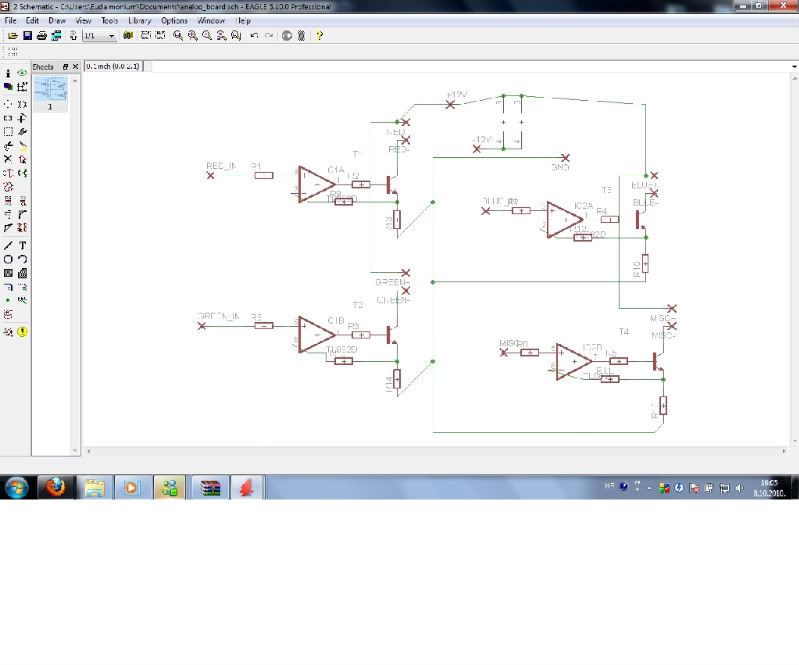The height and width of the screenshot is (665, 799).
Task: Select the Delete (X) tool
Action: click(x=8, y=159)
